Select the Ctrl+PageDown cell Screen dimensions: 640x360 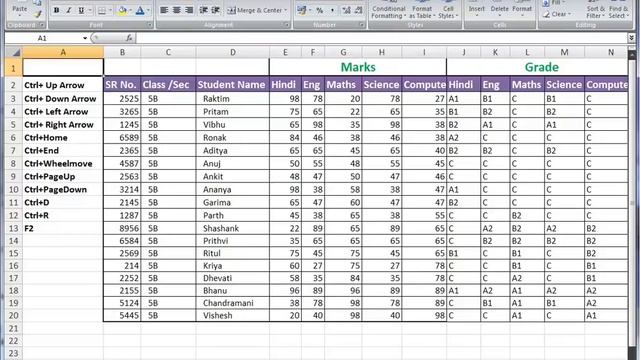click(x=63, y=189)
